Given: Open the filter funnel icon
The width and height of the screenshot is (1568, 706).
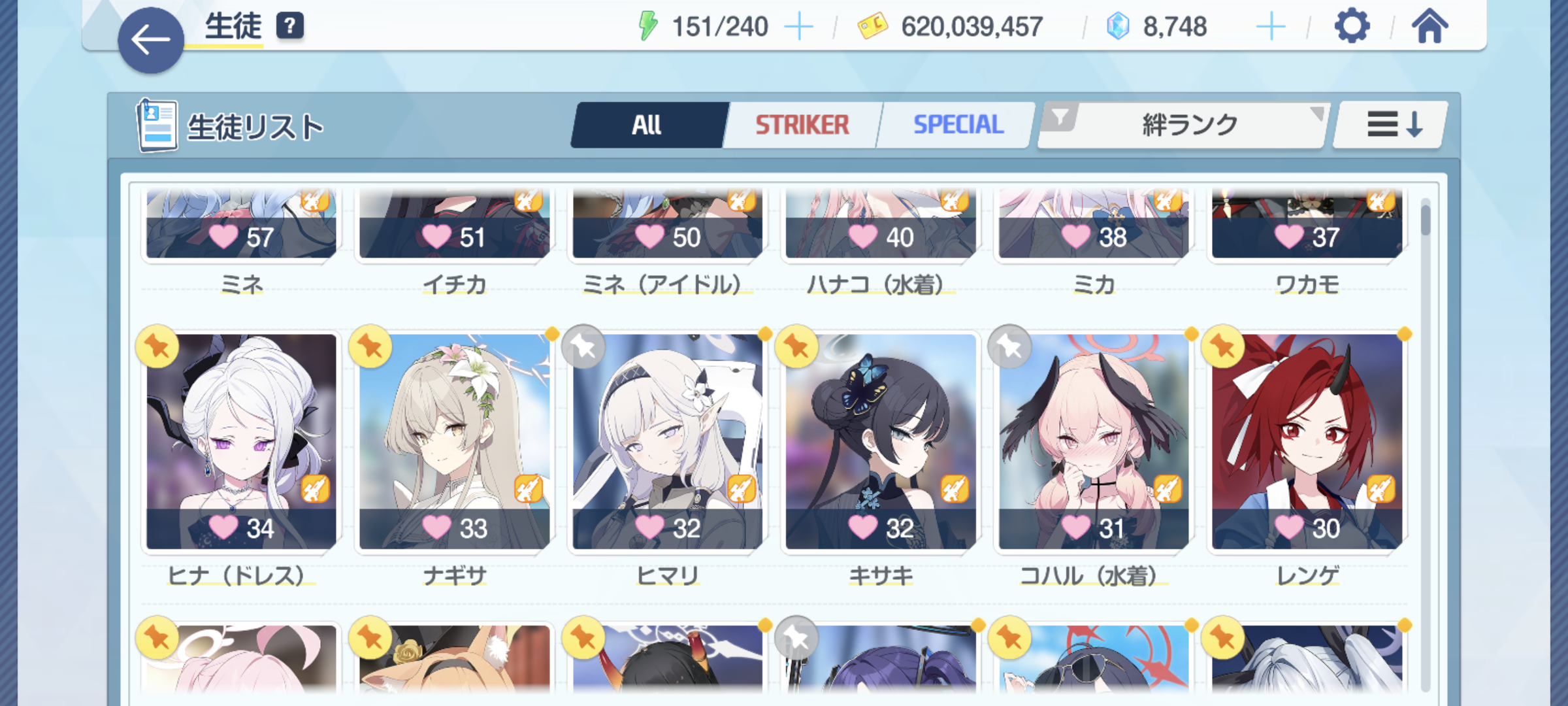Looking at the screenshot, I should click(1060, 118).
